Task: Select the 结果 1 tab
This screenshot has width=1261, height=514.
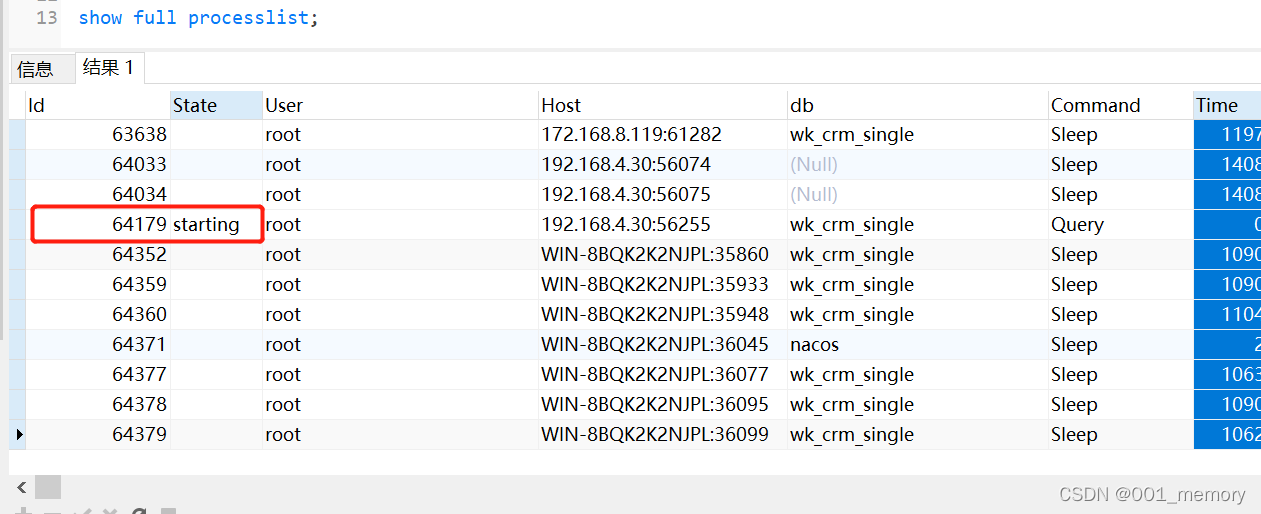Action: (109, 68)
